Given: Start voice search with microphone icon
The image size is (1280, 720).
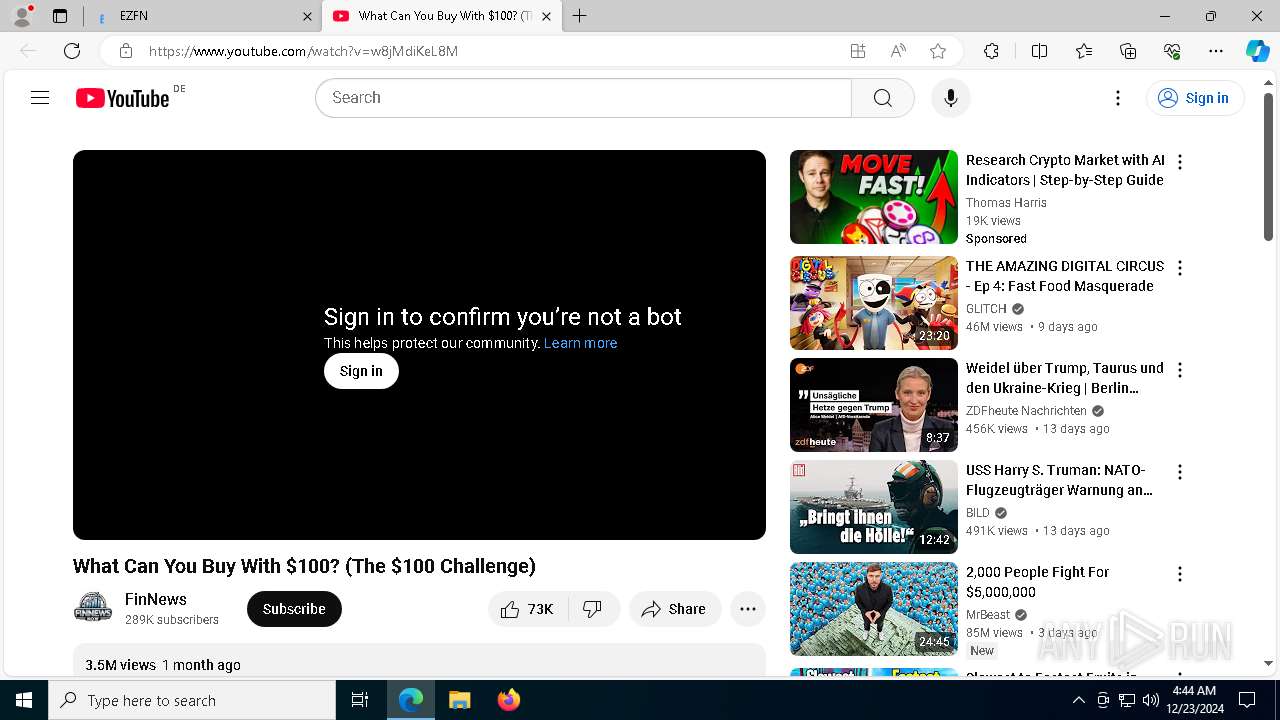Looking at the screenshot, I should (951, 98).
